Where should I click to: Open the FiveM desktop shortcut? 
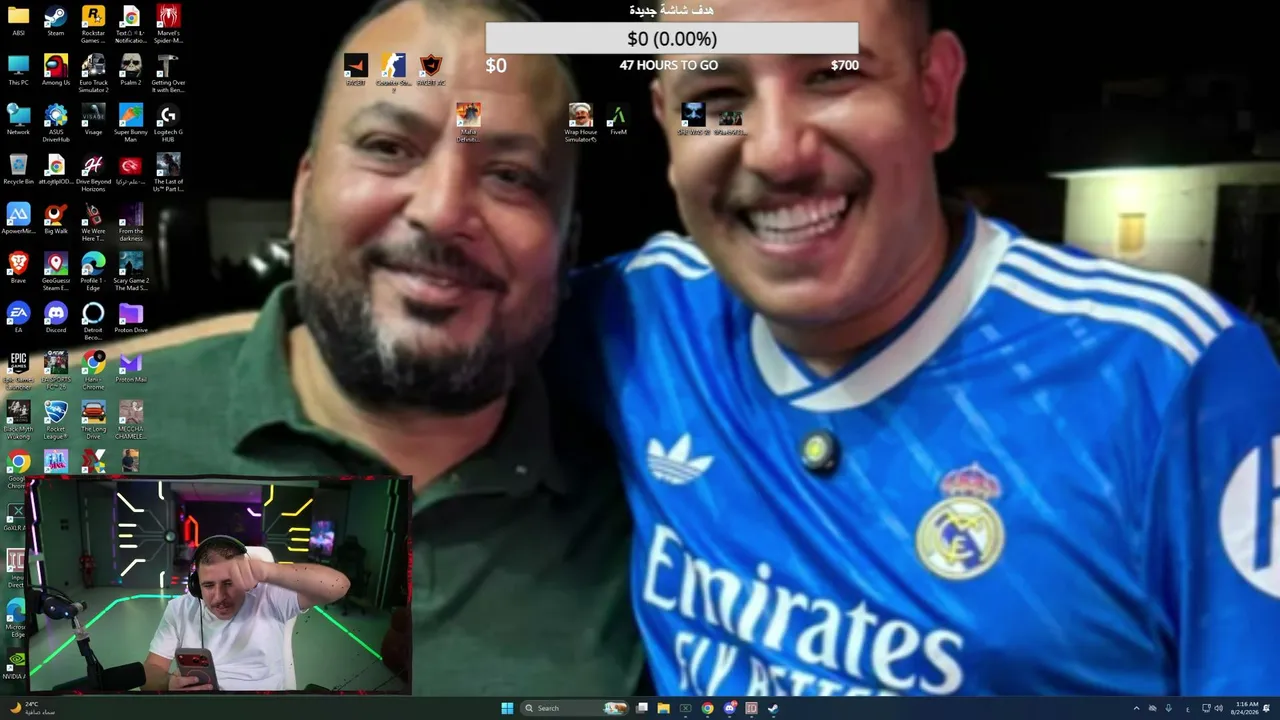[618, 120]
